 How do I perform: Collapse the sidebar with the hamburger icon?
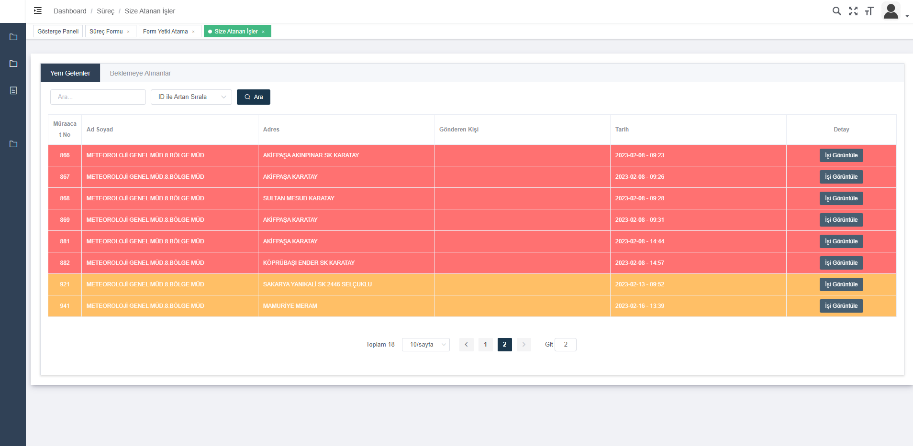(37, 10)
